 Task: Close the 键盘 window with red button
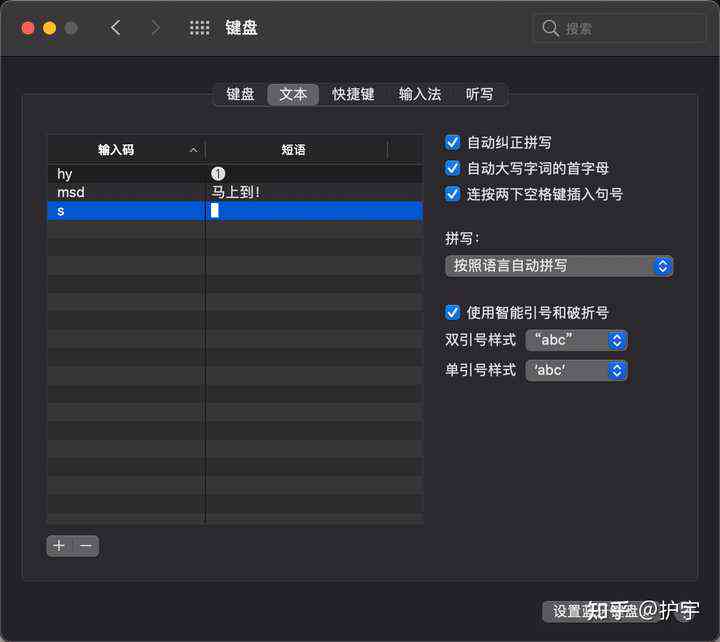[x=28, y=28]
